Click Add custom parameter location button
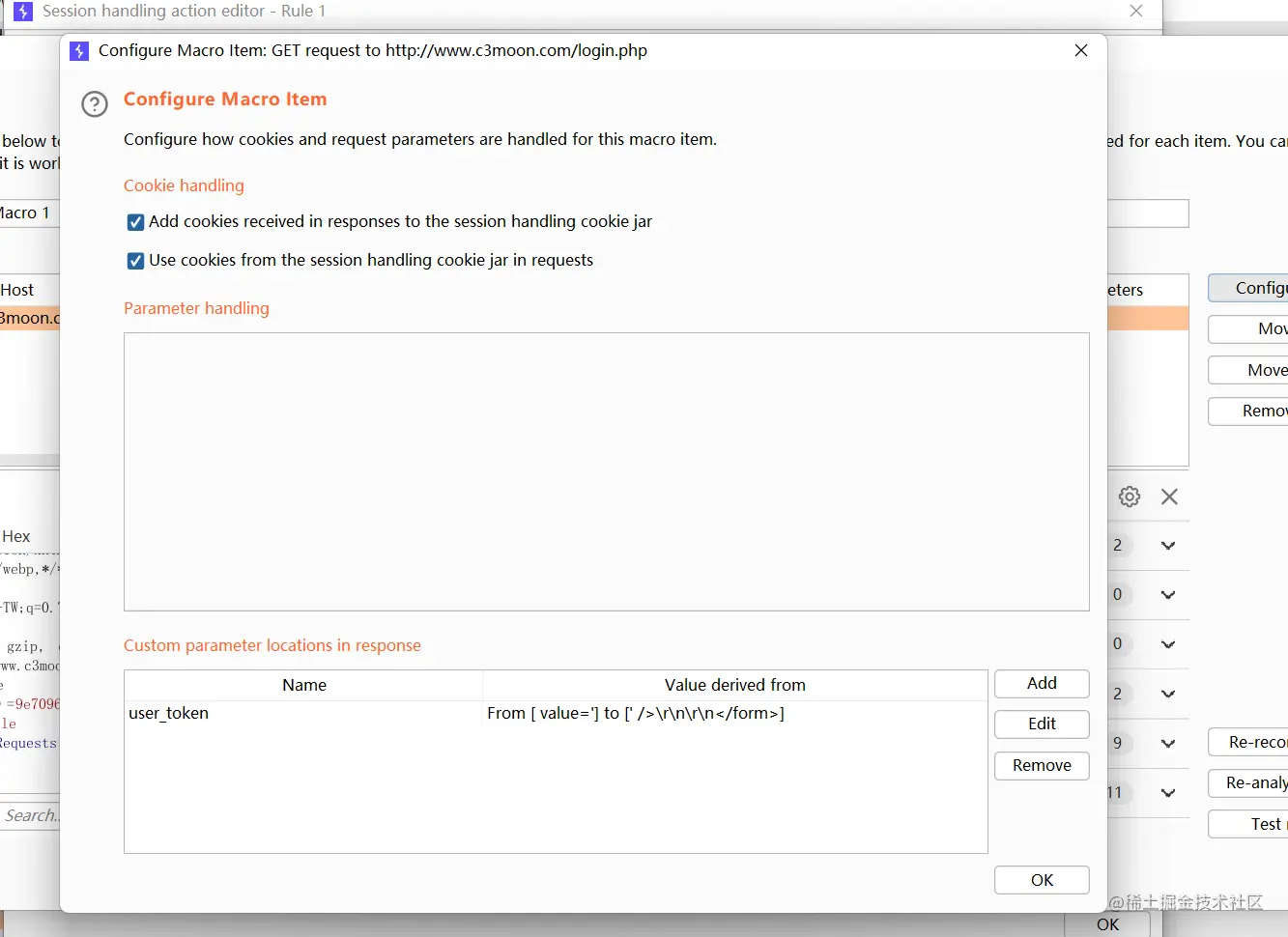This screenshot has width=1288, height=937. pyautogui.click(x=1042, y=683)
